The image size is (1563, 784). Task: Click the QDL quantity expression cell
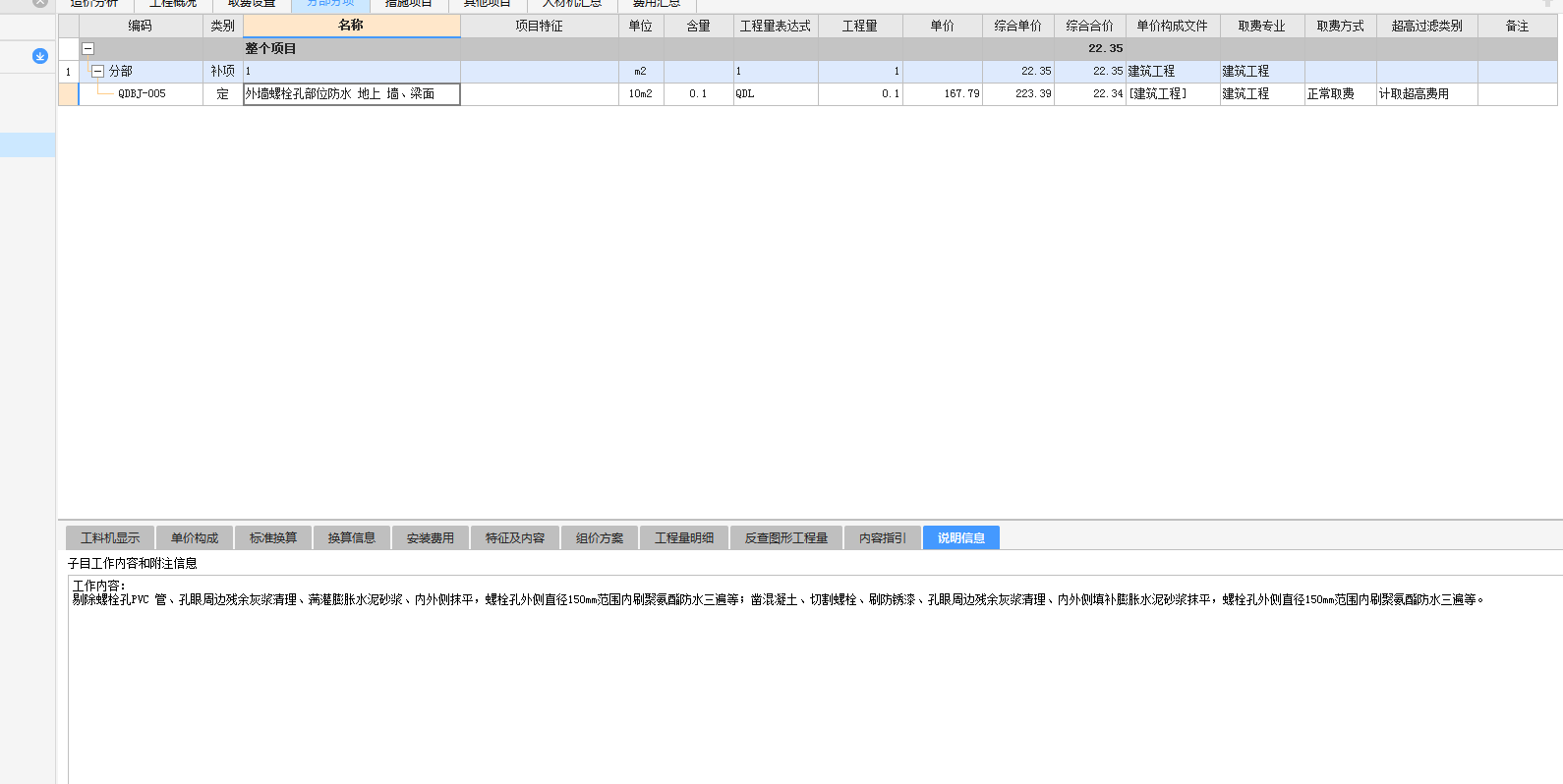pos(776,93)
